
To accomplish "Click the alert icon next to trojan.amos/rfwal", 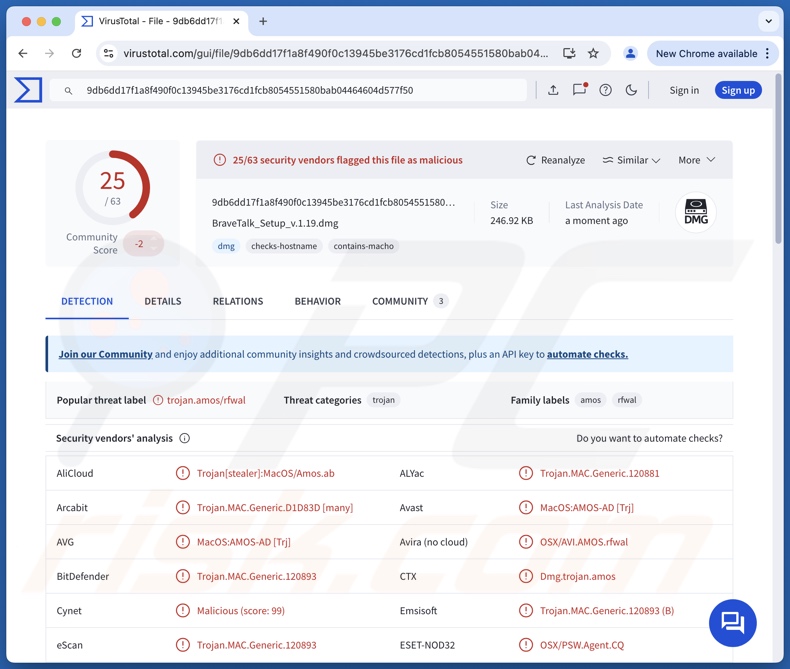I will (x=158, y=400).
